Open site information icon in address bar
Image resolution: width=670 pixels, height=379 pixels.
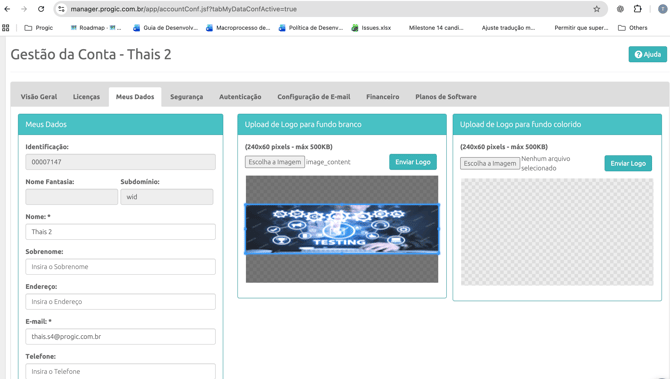tap(62, 9)
